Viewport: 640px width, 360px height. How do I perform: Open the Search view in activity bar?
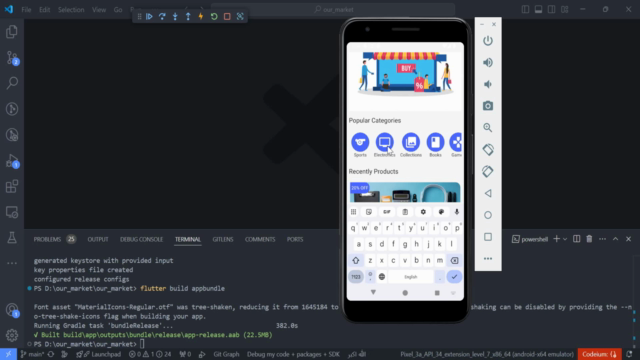pyautogui.click(x=12, y=83)
